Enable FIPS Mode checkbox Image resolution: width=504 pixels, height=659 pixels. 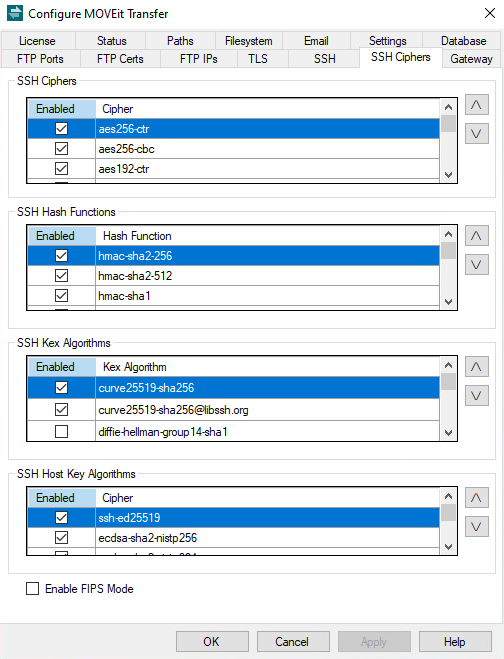pyautogui.click(x=32, y=588)
